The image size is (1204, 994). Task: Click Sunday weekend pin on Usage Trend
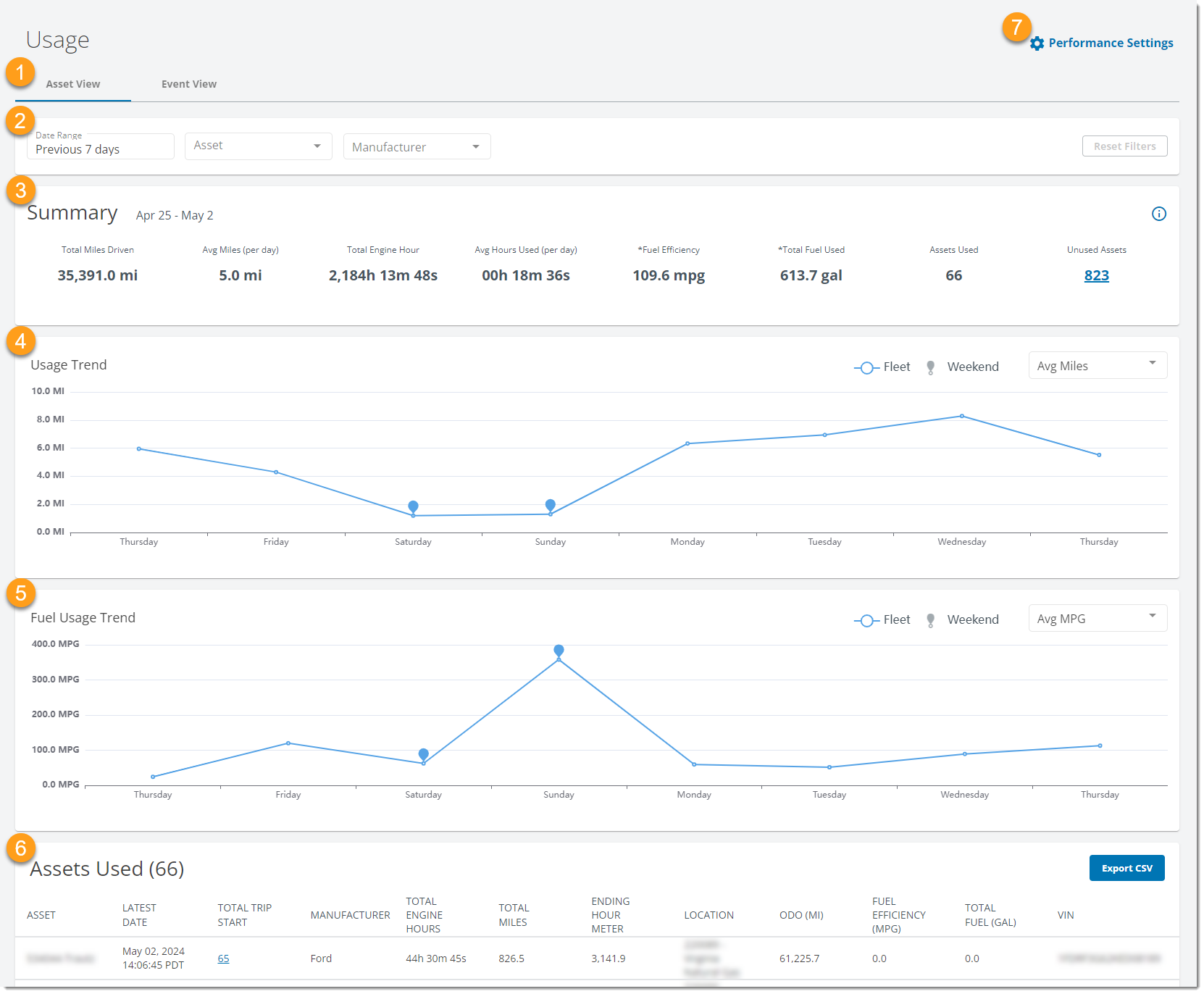(551, 506)
